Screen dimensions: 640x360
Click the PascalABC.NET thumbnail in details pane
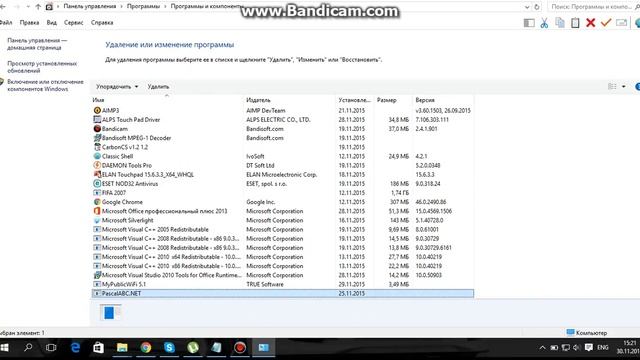pos(110,313)
